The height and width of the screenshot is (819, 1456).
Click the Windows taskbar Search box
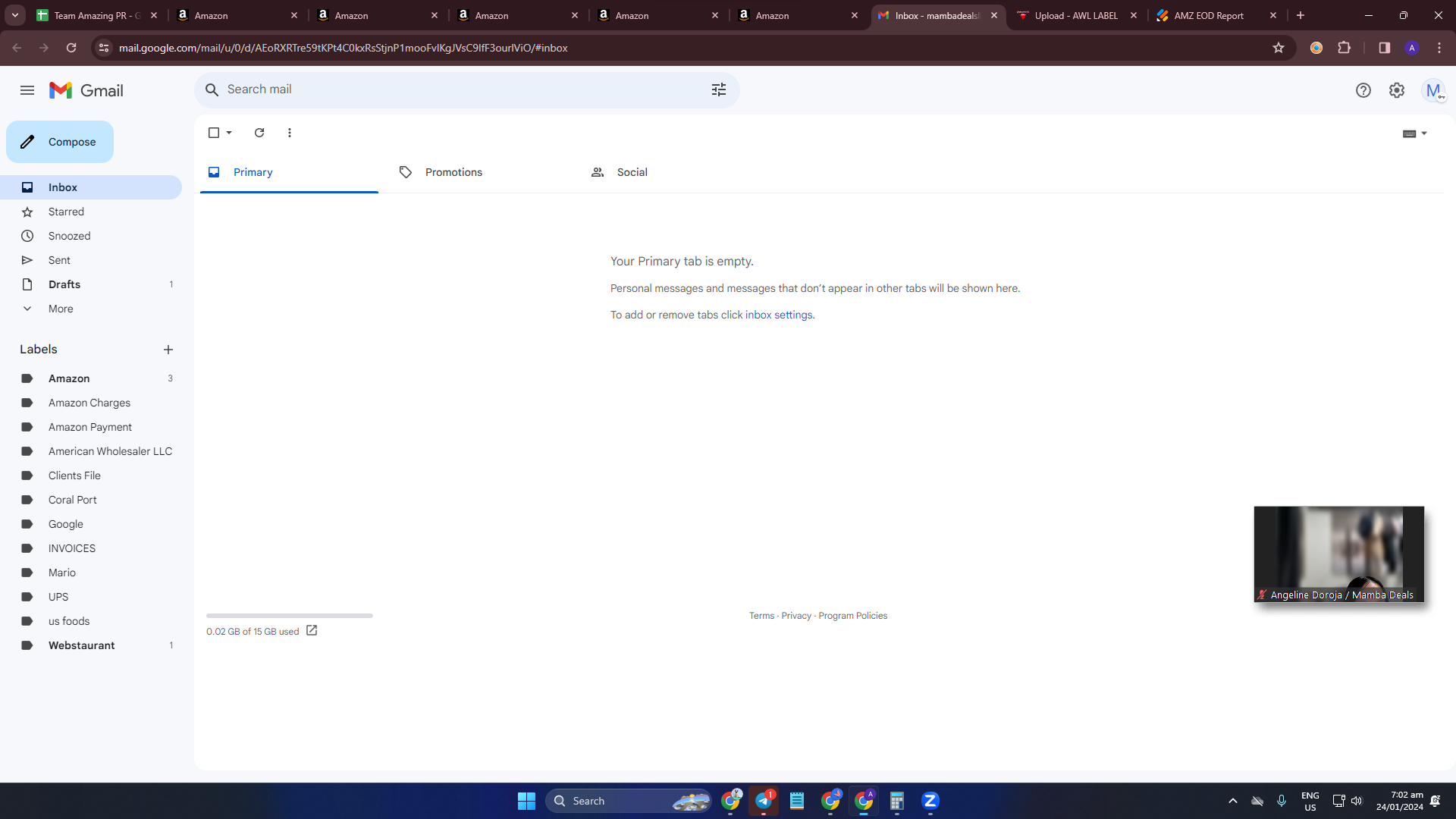click(x=629, y=801)
